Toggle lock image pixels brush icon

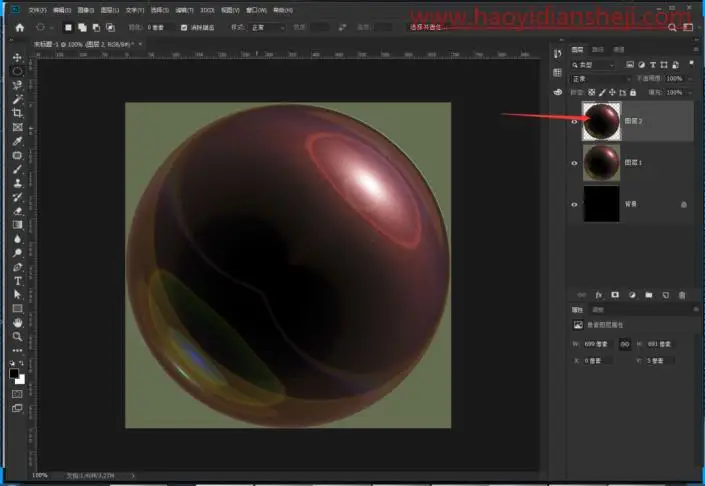click(602, 92)
